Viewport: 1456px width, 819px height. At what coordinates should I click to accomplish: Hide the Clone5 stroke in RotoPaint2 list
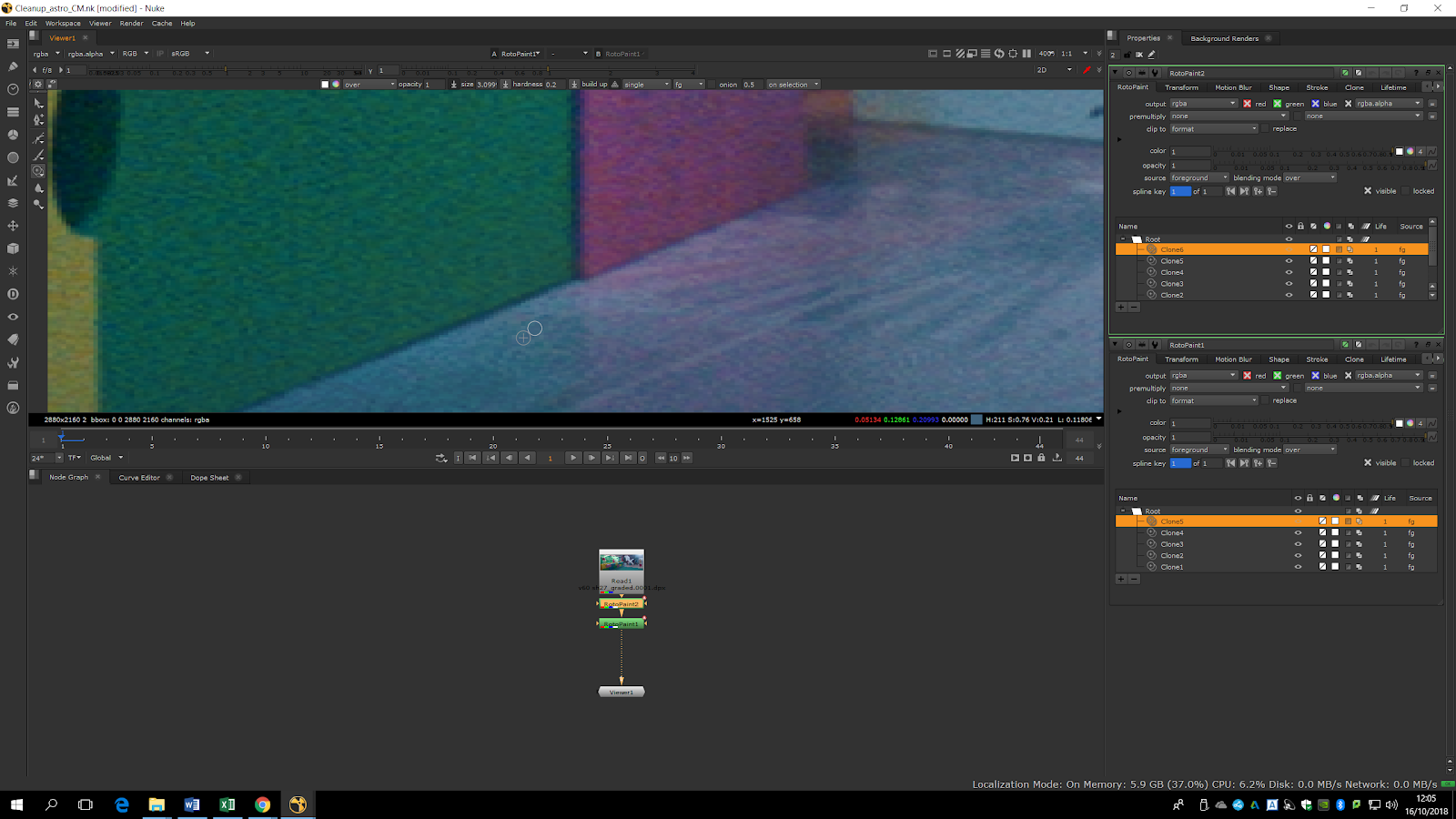1289,261
